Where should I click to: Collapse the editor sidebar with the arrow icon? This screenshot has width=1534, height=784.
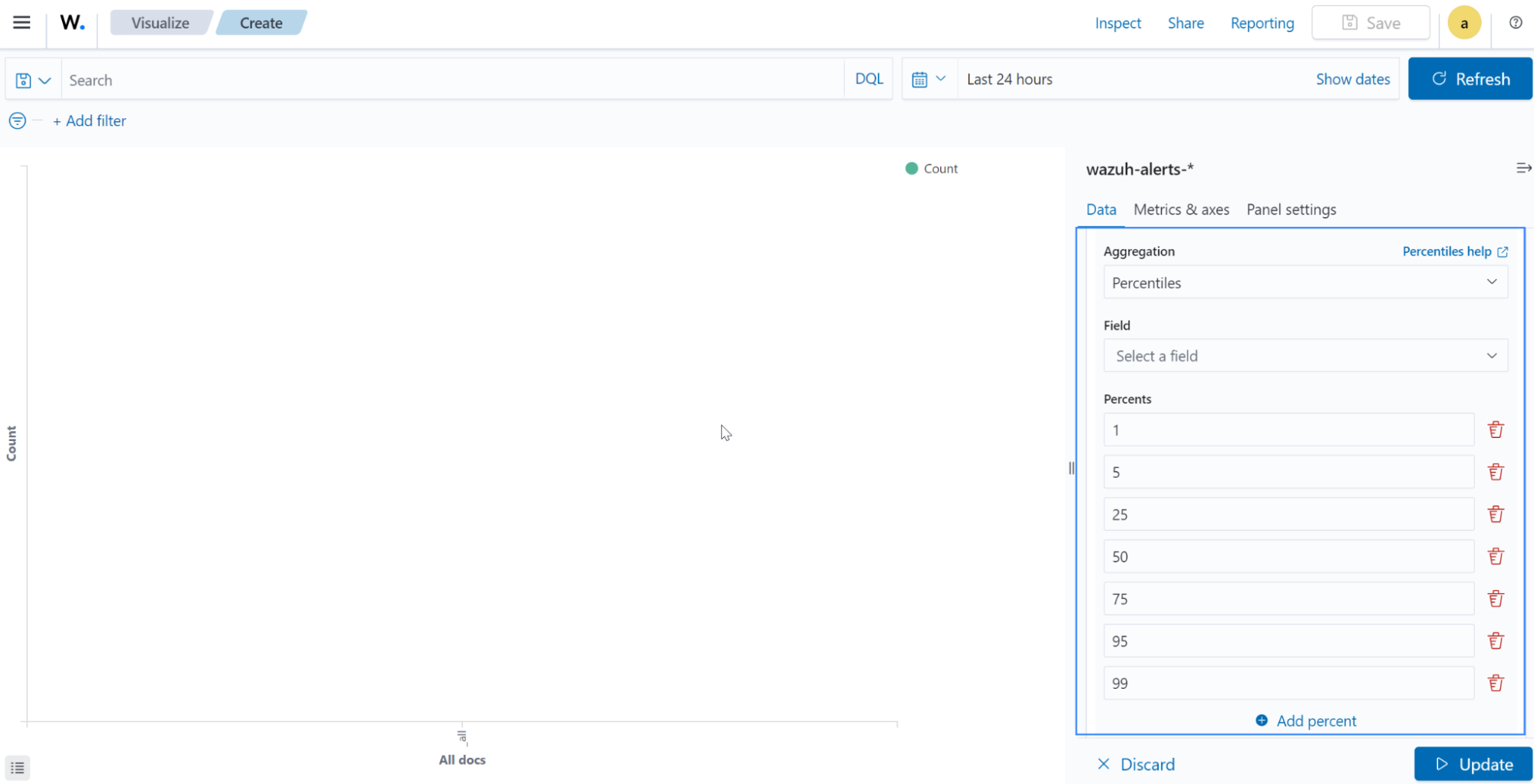[x=1523, y=167]
